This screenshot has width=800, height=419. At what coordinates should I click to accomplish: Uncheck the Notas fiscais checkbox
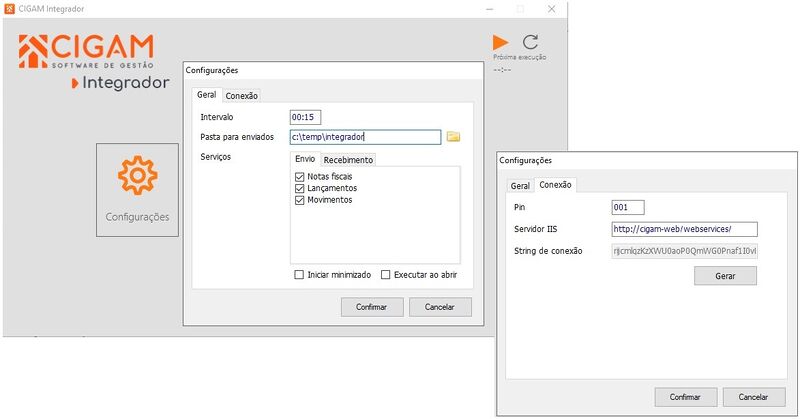299,177
